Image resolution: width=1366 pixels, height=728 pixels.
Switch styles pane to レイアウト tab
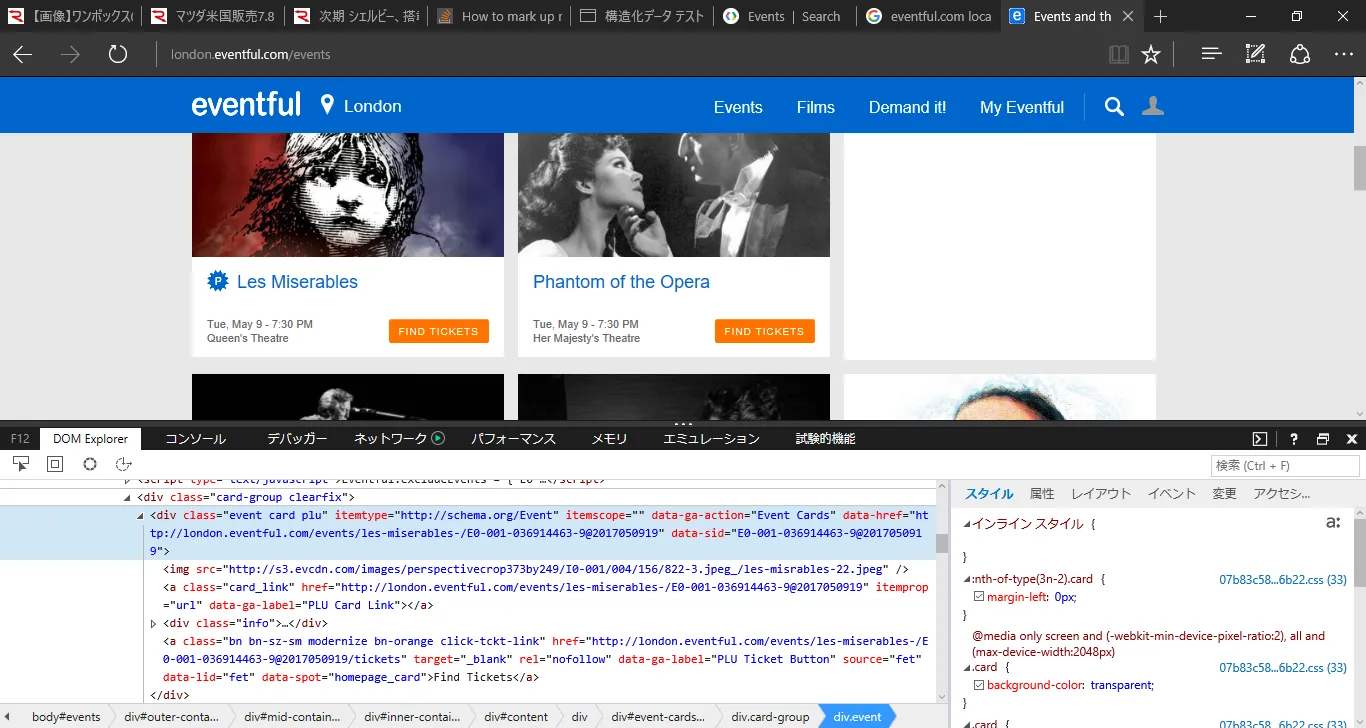(1101, 494)
